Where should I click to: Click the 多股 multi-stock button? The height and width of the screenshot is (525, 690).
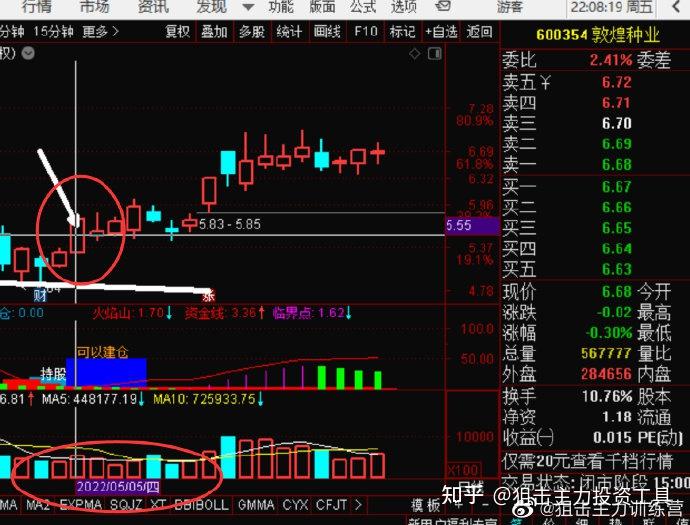click(252, 32)
